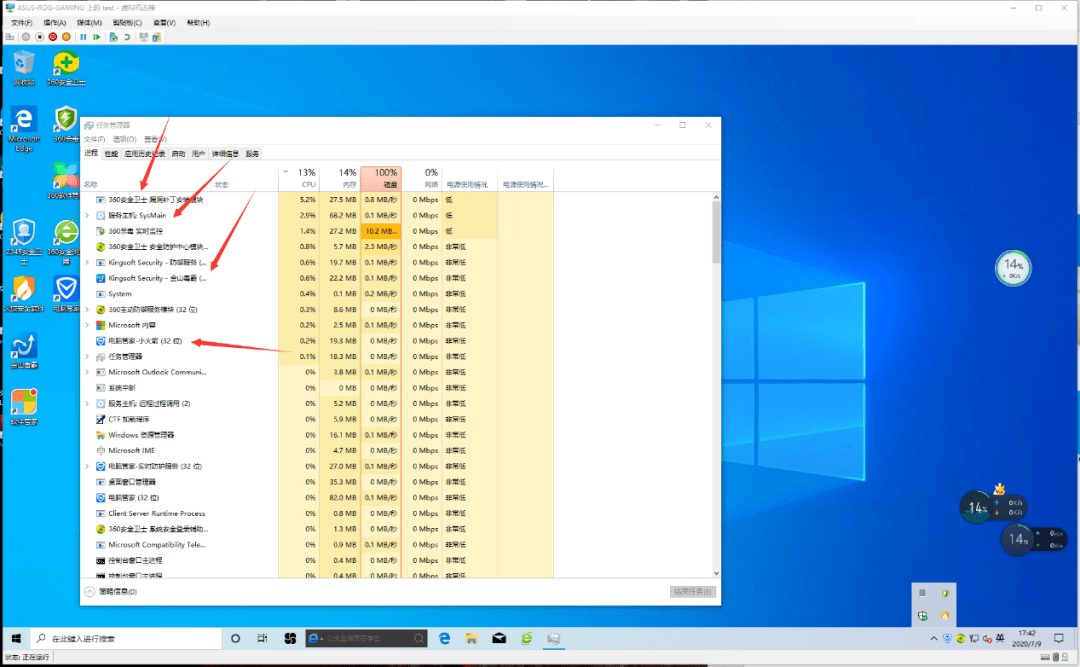Sort processes by the 100% 磁盘 column

[x=381, y=177]
